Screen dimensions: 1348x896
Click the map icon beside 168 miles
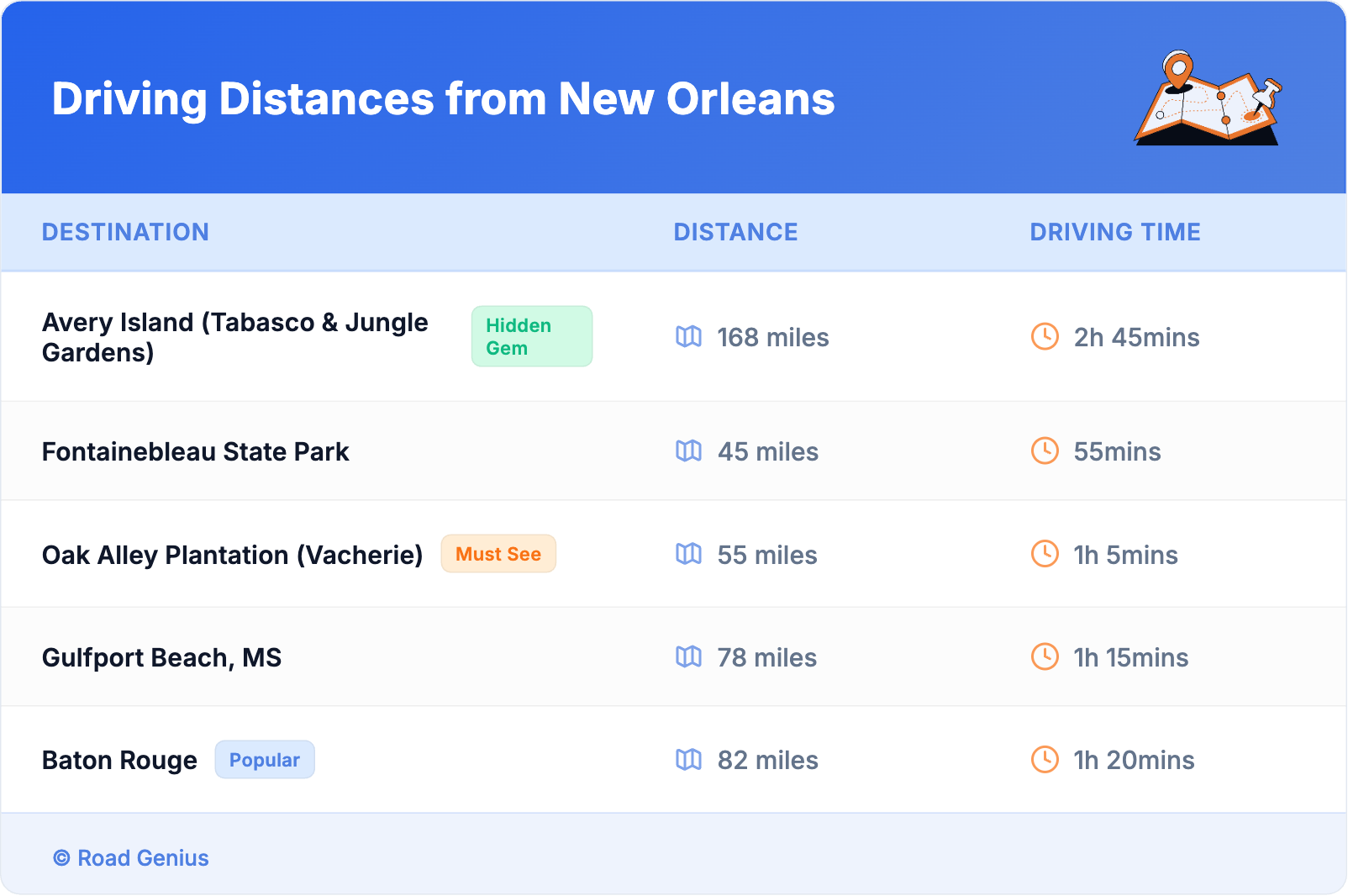[688, 337]
